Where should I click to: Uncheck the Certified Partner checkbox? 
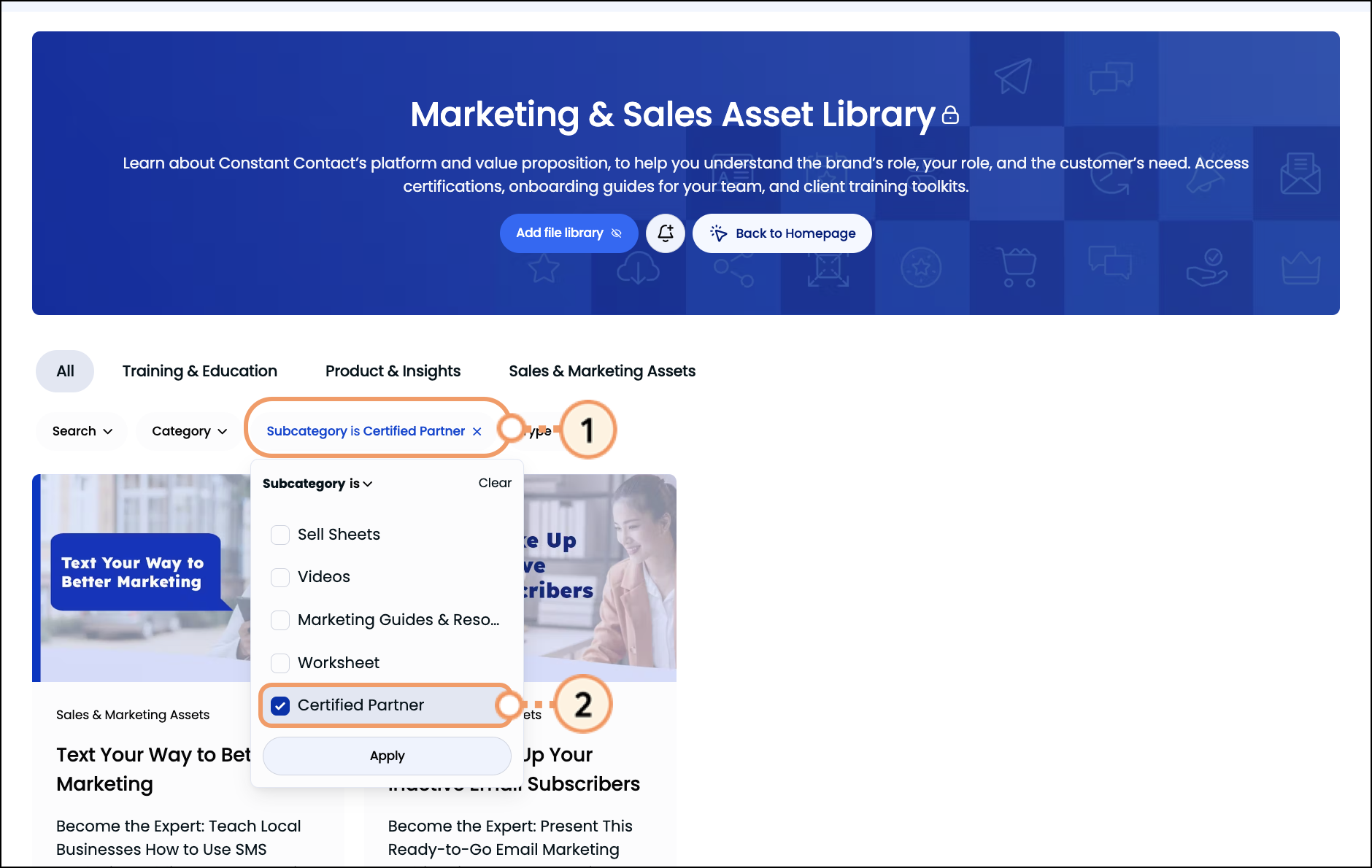click(x=280, y=705)
